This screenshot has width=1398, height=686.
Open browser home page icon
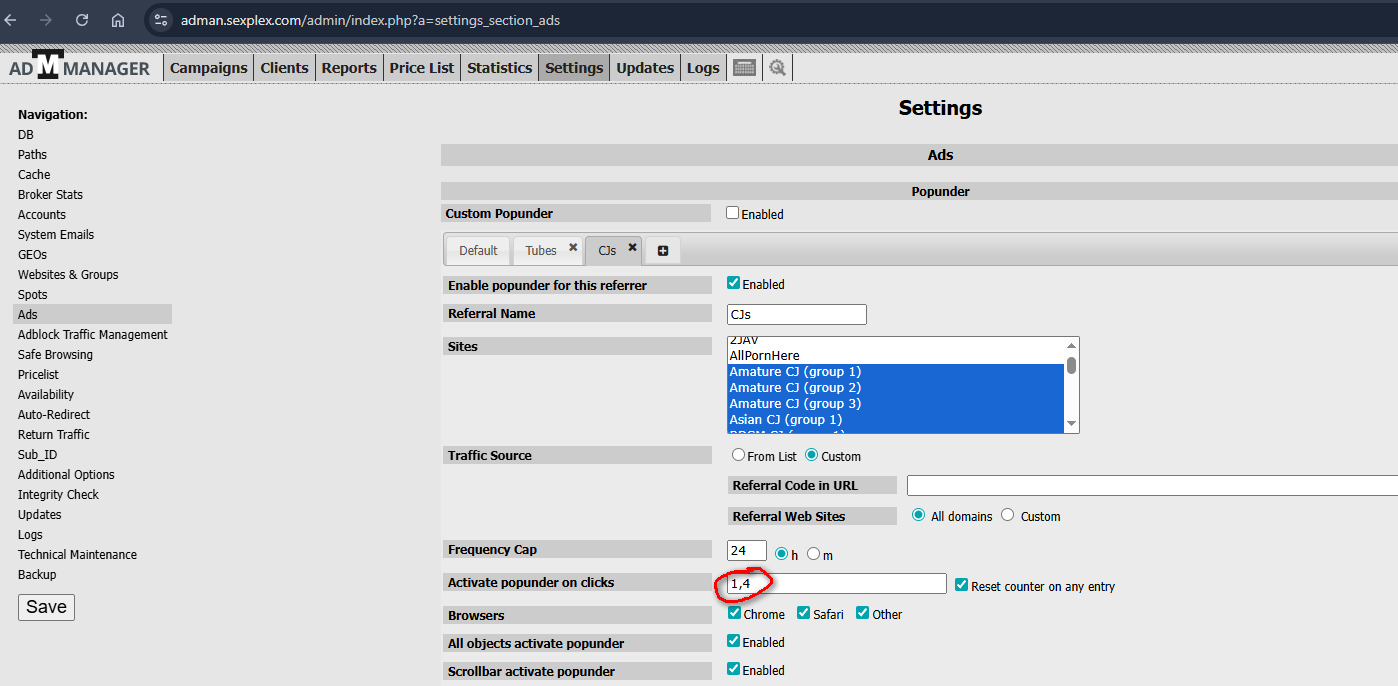pos(118,20)
